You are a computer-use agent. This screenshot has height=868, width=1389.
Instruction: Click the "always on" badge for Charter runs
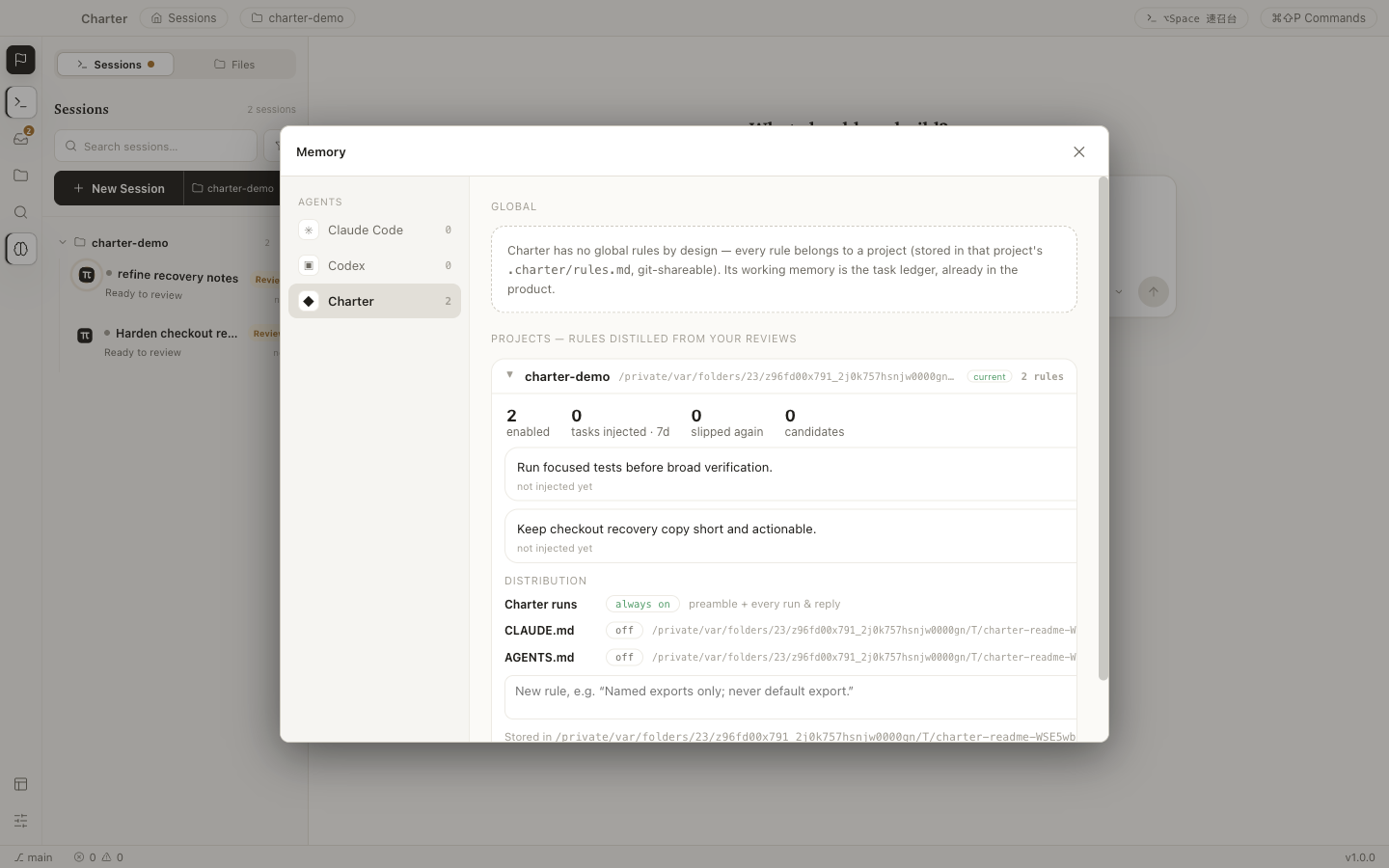click(642, 604)
